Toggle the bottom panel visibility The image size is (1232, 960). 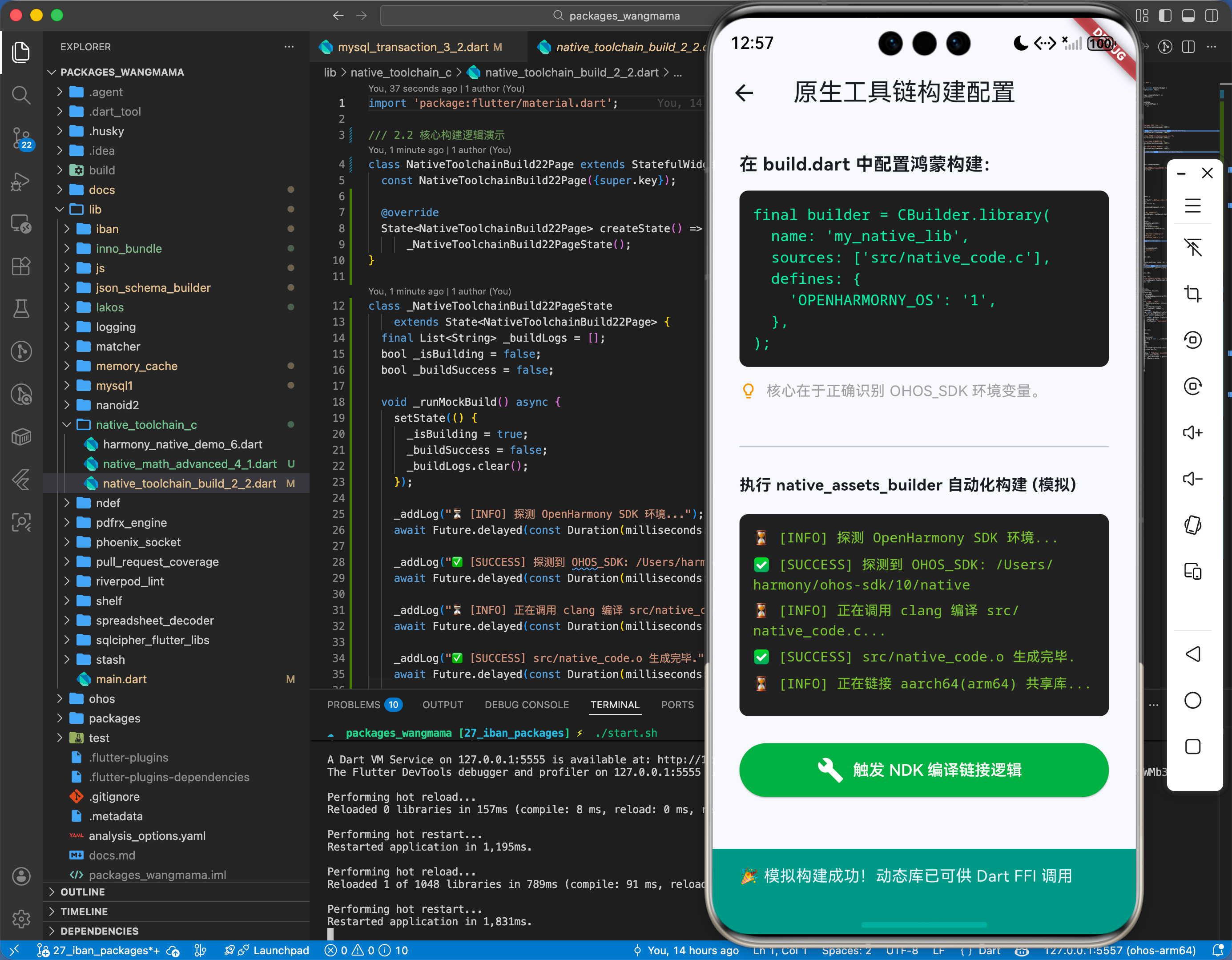pos(1188,15)
